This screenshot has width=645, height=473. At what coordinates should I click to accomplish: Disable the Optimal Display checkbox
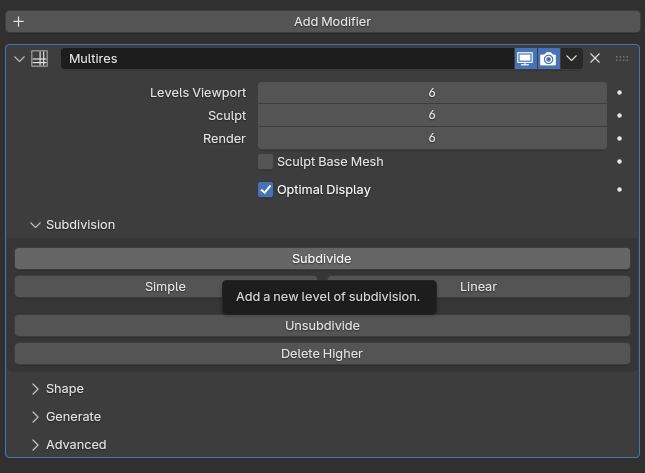tap(266, 190)
